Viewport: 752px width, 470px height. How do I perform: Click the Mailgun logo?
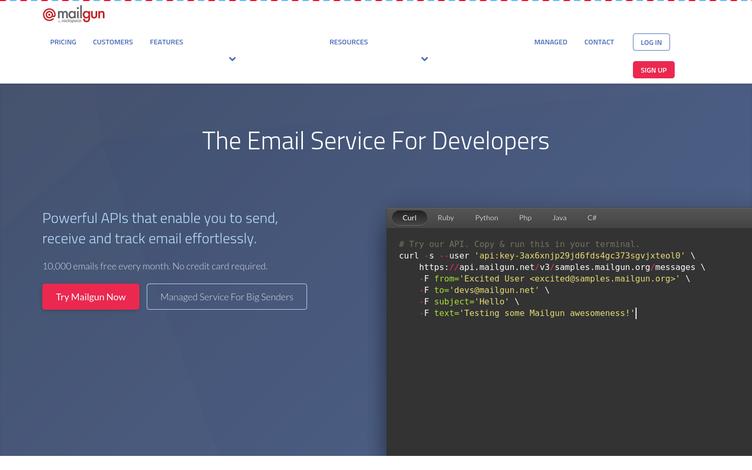pos(73,15)
